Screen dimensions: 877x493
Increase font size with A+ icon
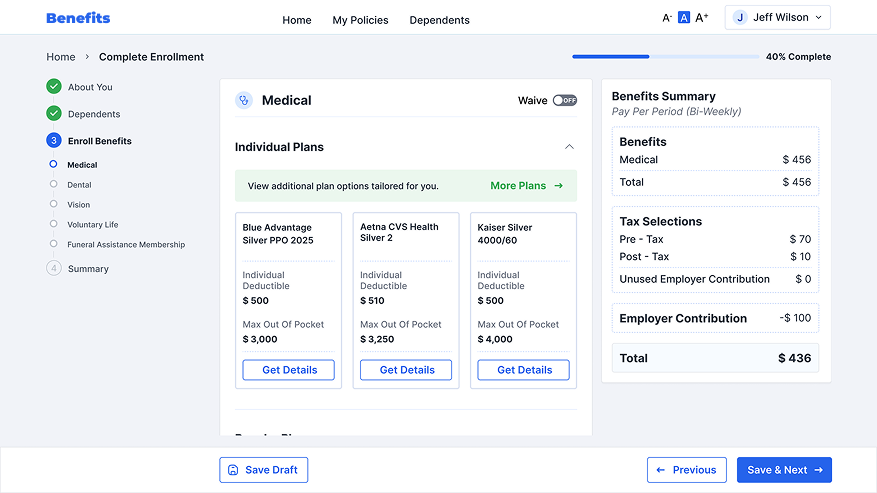(x=702, y=18)
